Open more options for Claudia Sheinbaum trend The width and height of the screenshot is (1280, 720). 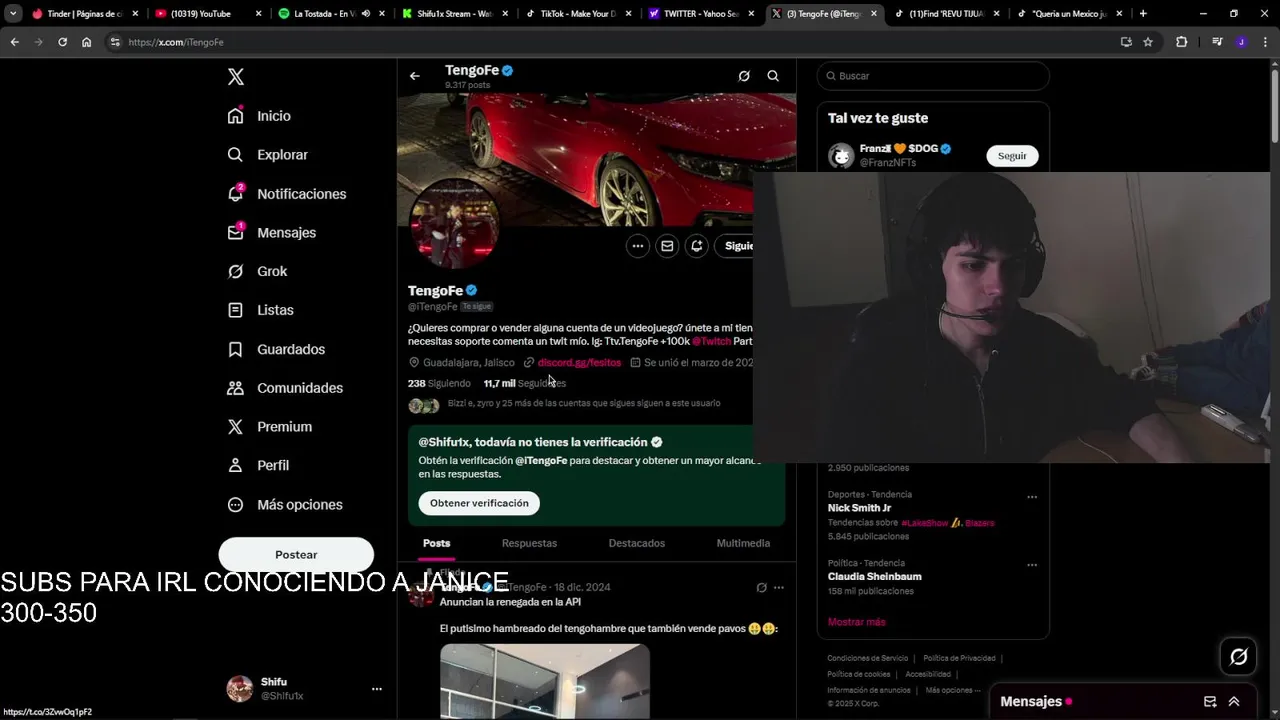(x=1032, y=565)
